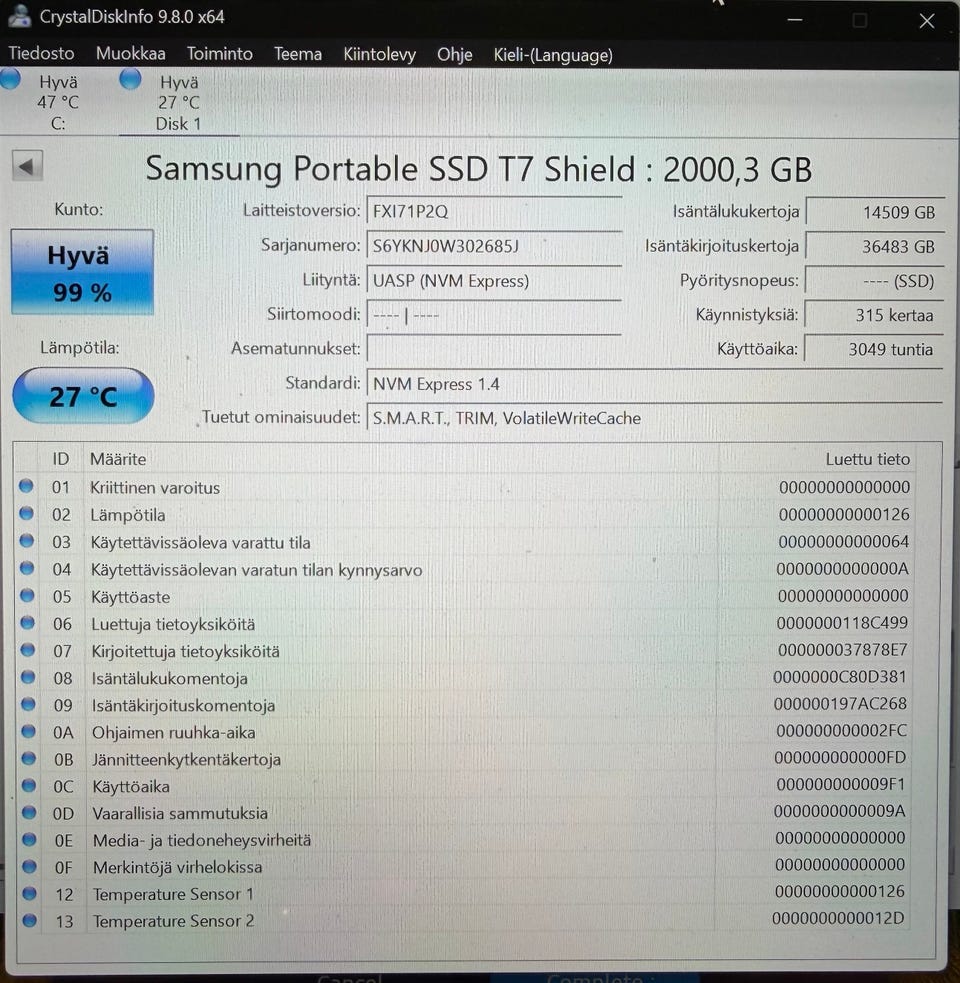Click the interface field UASP (NVM Express)
The width and height of the screenshot is (960, 983).
[493, 280]
